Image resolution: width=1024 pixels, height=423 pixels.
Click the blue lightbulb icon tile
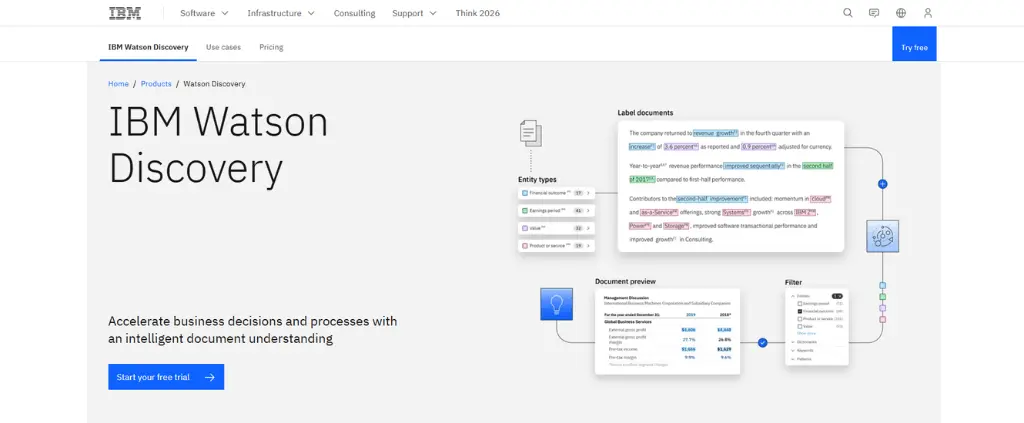click(556, 304)
